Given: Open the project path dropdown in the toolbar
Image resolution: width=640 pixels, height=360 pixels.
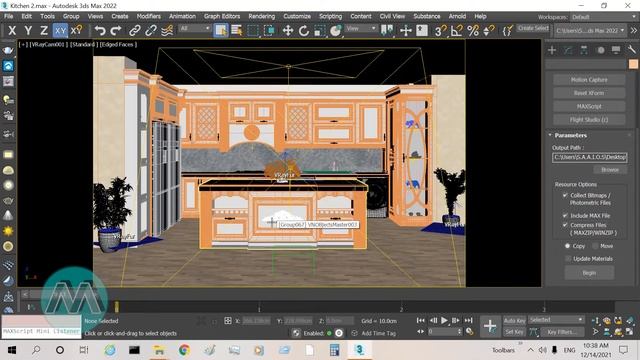Looking at the screenshot, I should pos(590,31).
